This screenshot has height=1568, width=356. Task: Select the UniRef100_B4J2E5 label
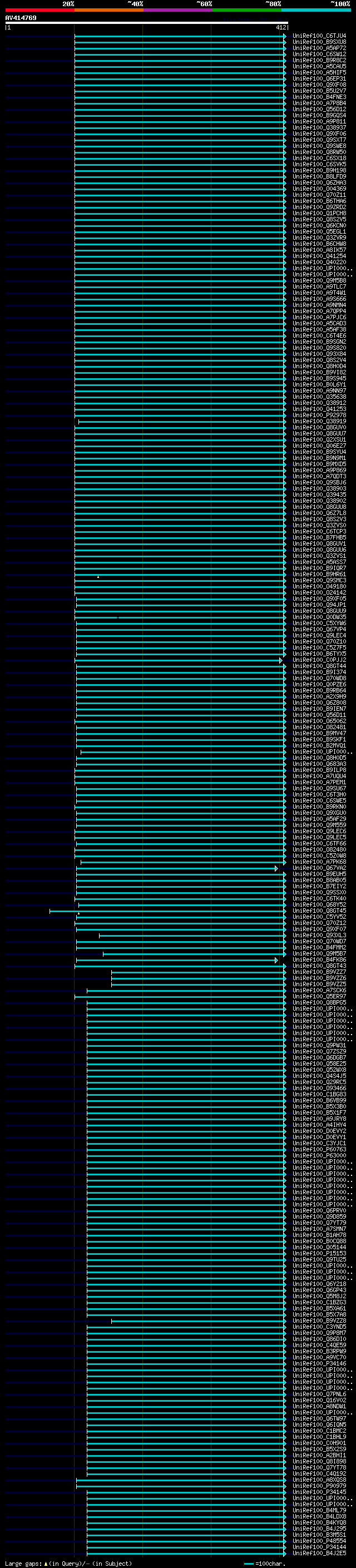(x=319, y=1554)
